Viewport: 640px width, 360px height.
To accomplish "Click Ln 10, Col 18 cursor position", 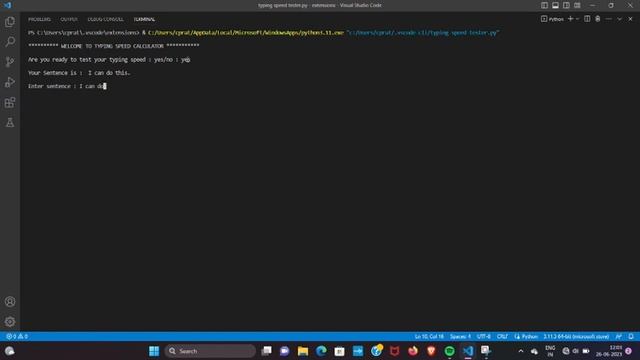I will pos(429,336).
